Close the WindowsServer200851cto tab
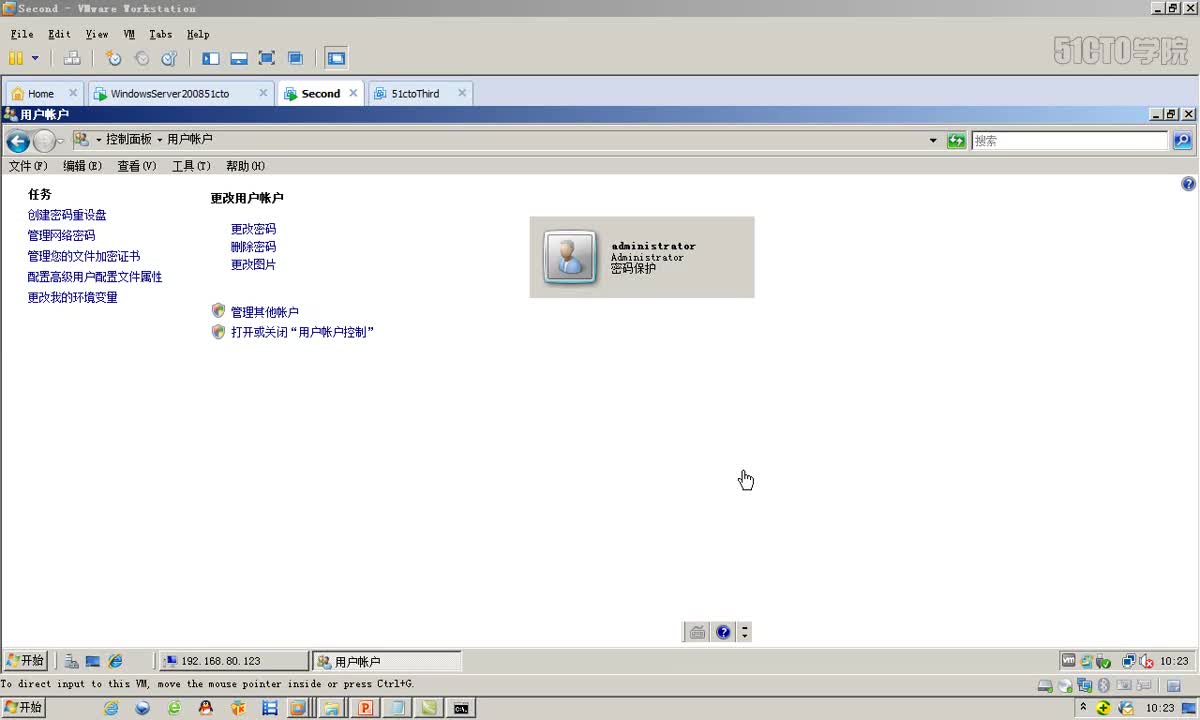This screenshot has height=720, width=1200. 263,93
